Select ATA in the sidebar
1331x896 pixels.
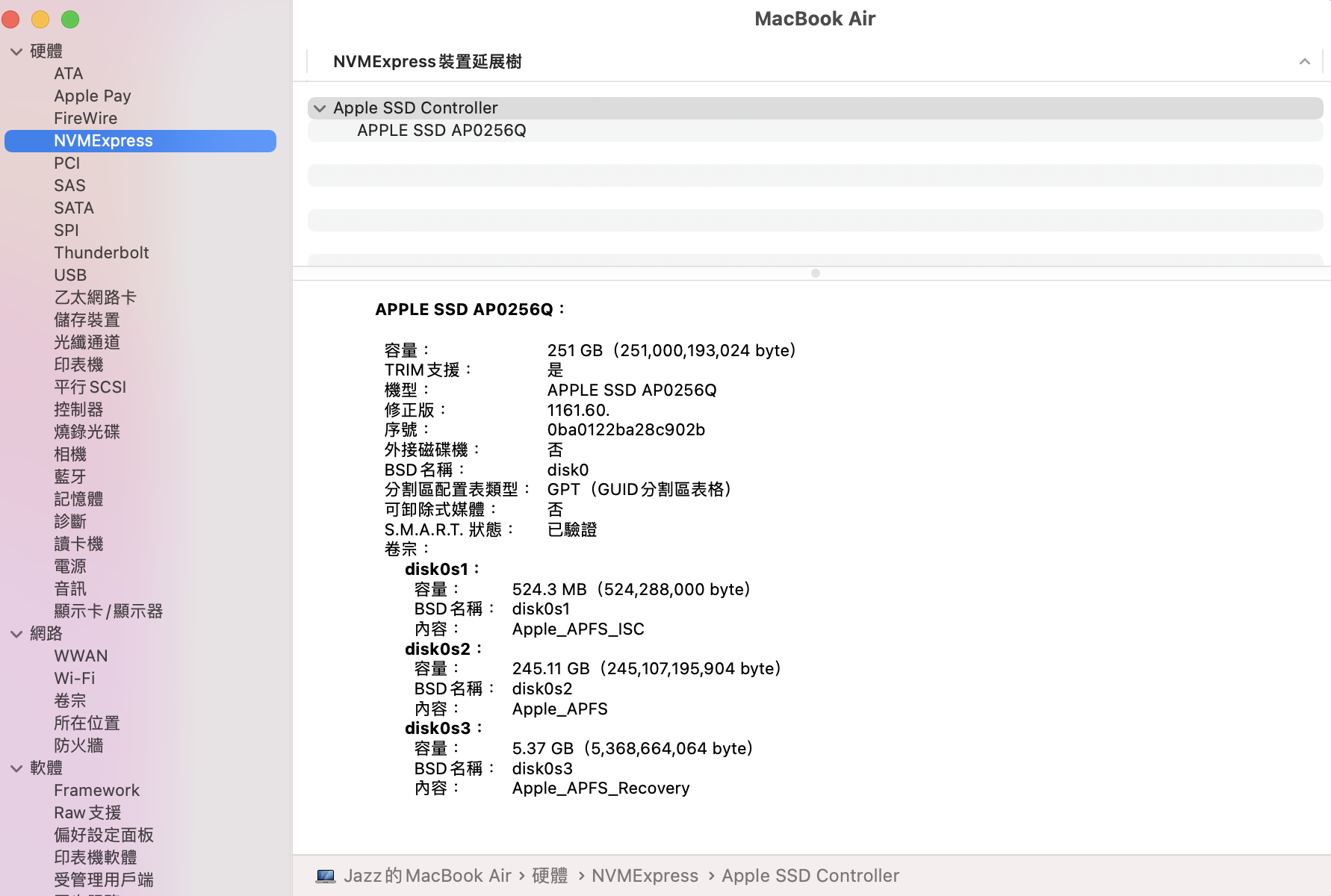coord(69,74)
